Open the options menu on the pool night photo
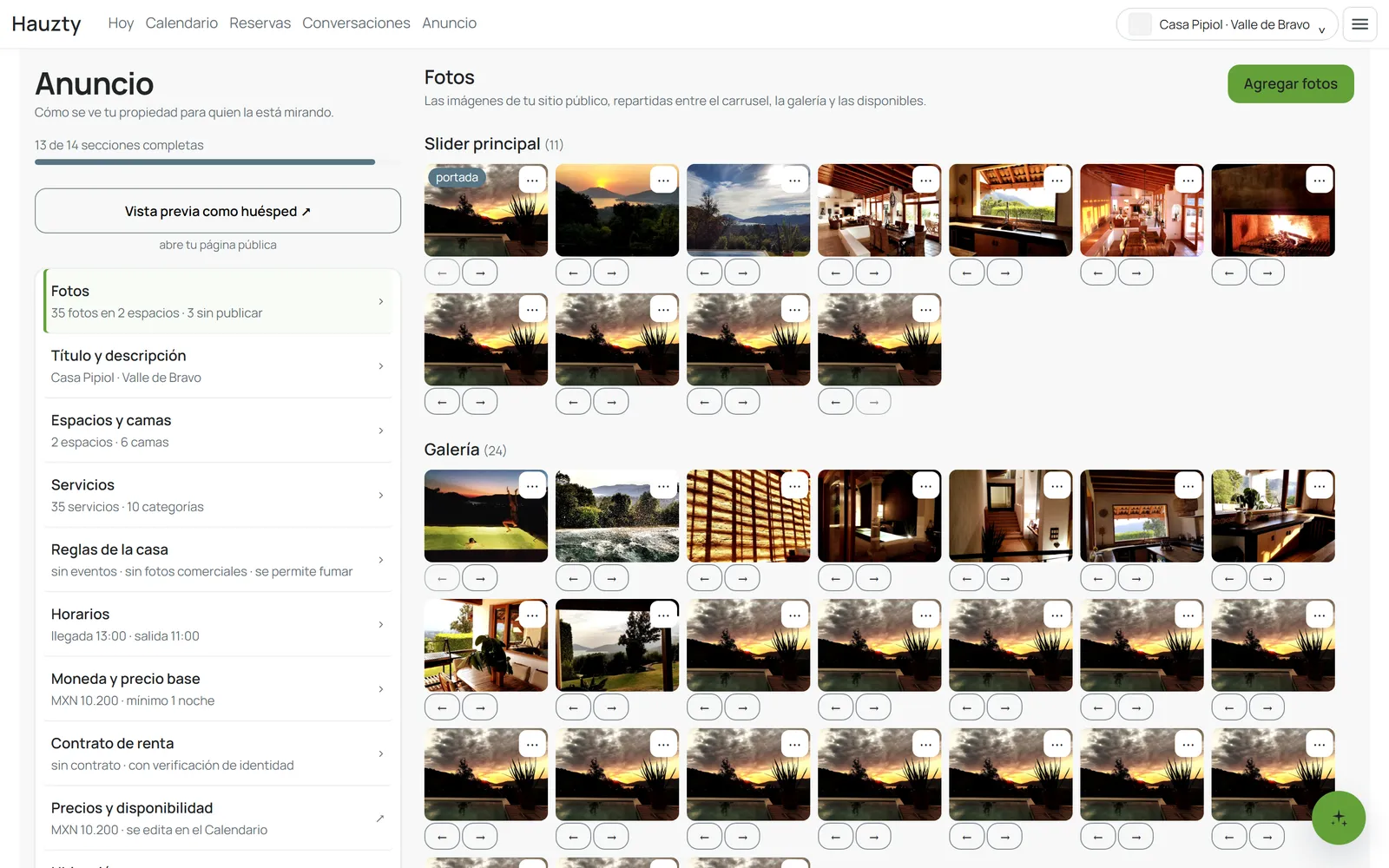The width and height of the screenshot is (1389, 868). tap(532, 485)
